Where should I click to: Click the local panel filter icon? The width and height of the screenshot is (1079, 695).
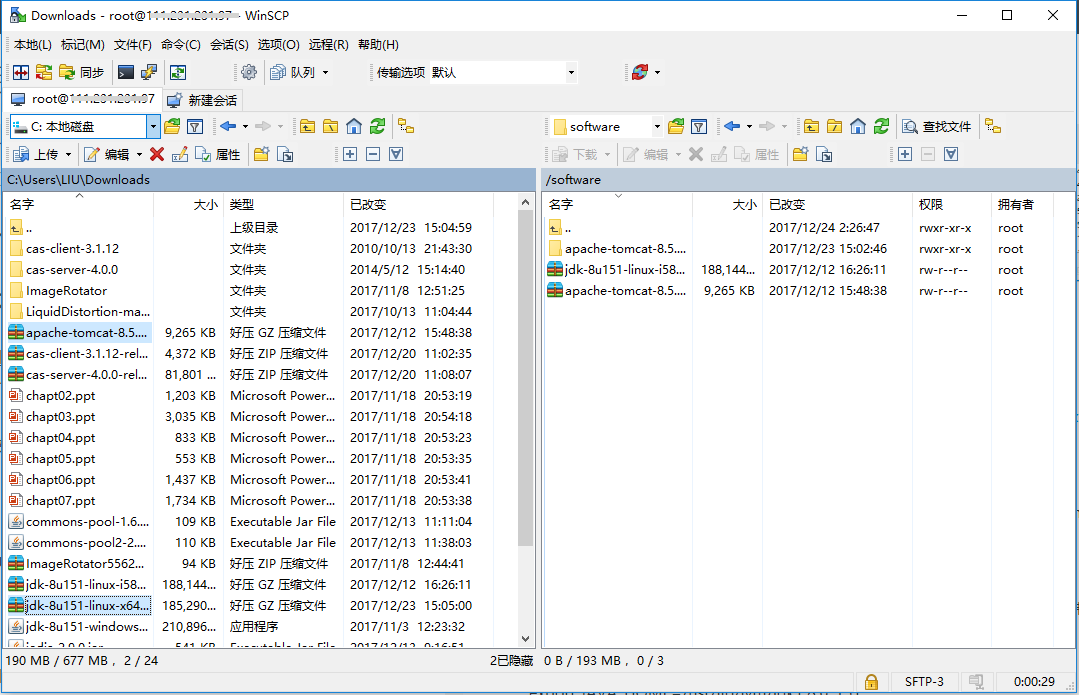[195, 127]
